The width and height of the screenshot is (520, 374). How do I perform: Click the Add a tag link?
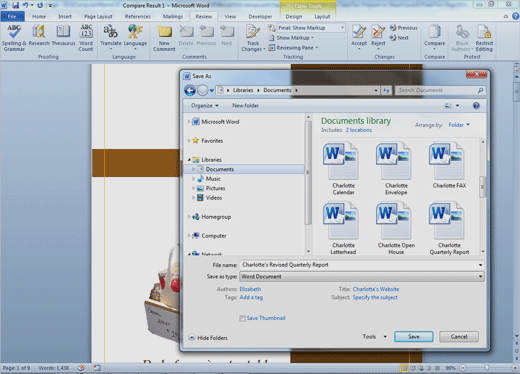coord(251,297)
